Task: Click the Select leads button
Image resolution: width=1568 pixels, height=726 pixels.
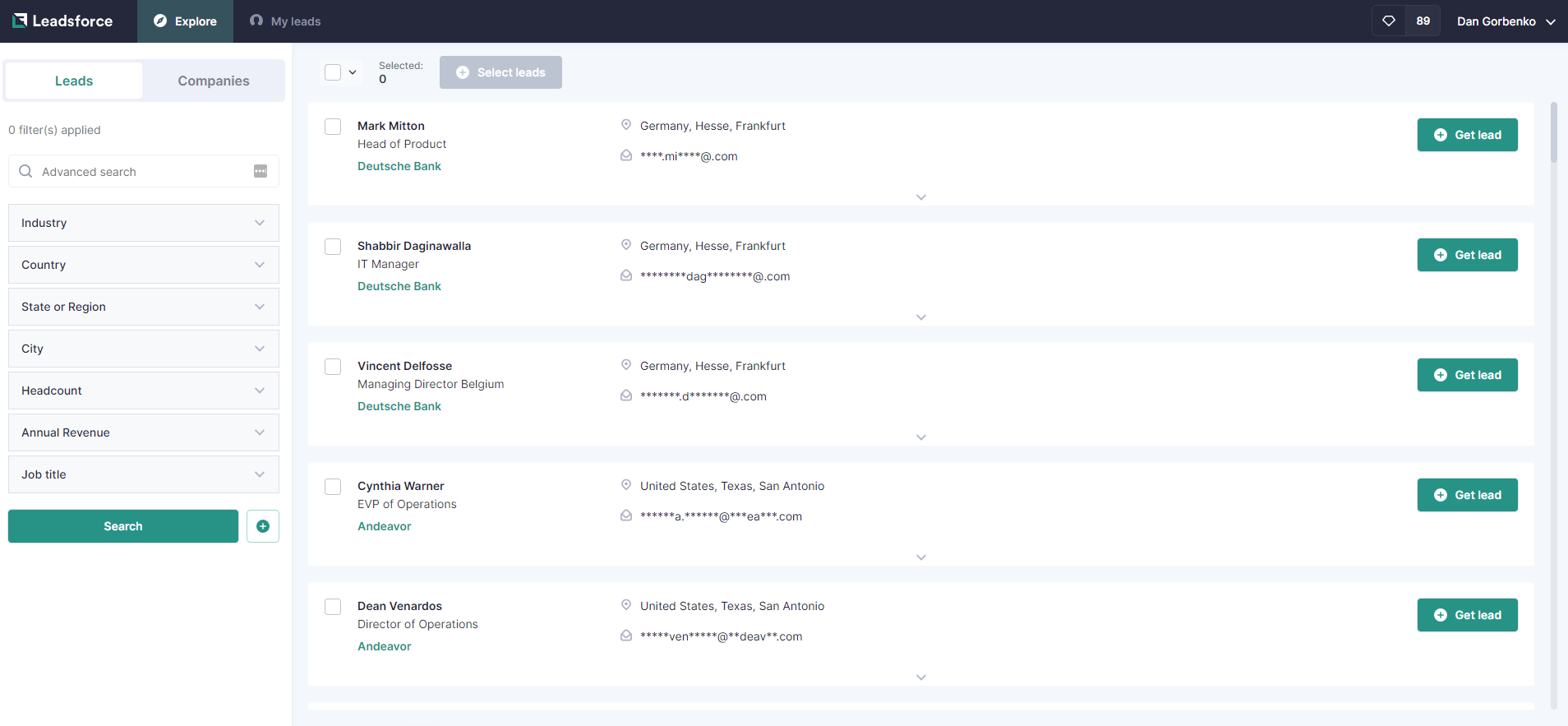Action: pos(500,72)
